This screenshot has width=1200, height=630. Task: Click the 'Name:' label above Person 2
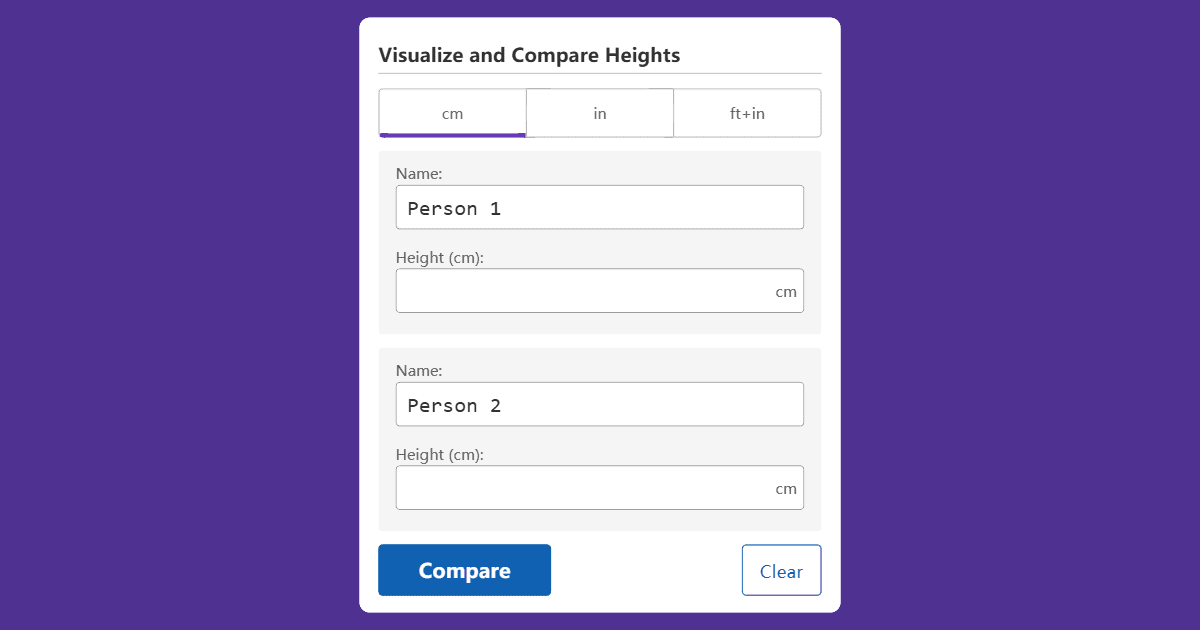(x=419, y=370)
